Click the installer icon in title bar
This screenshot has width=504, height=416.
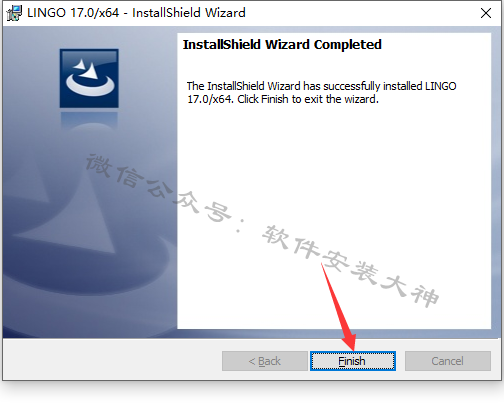[x=14, y=13]
